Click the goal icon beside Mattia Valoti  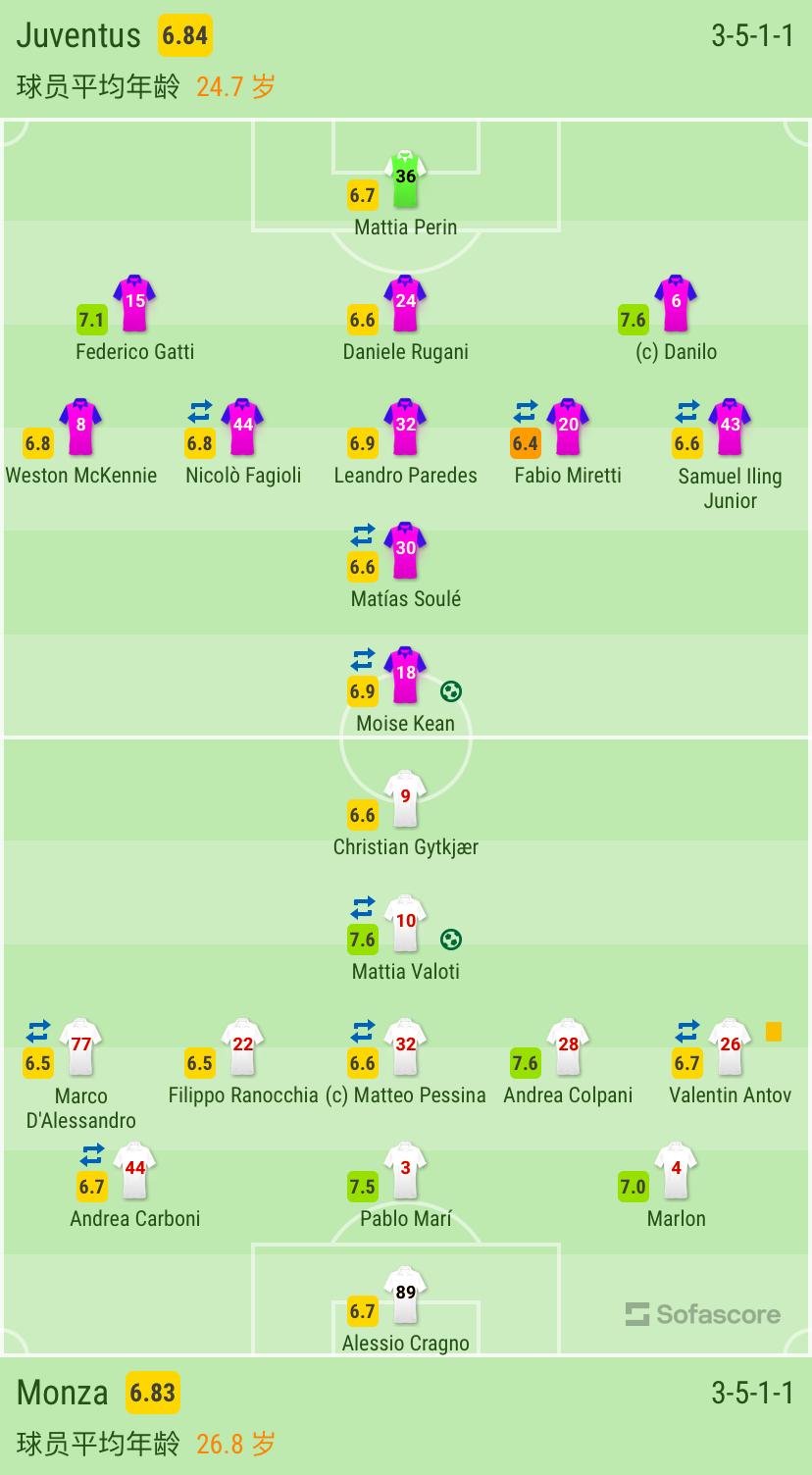pos(451,940)
